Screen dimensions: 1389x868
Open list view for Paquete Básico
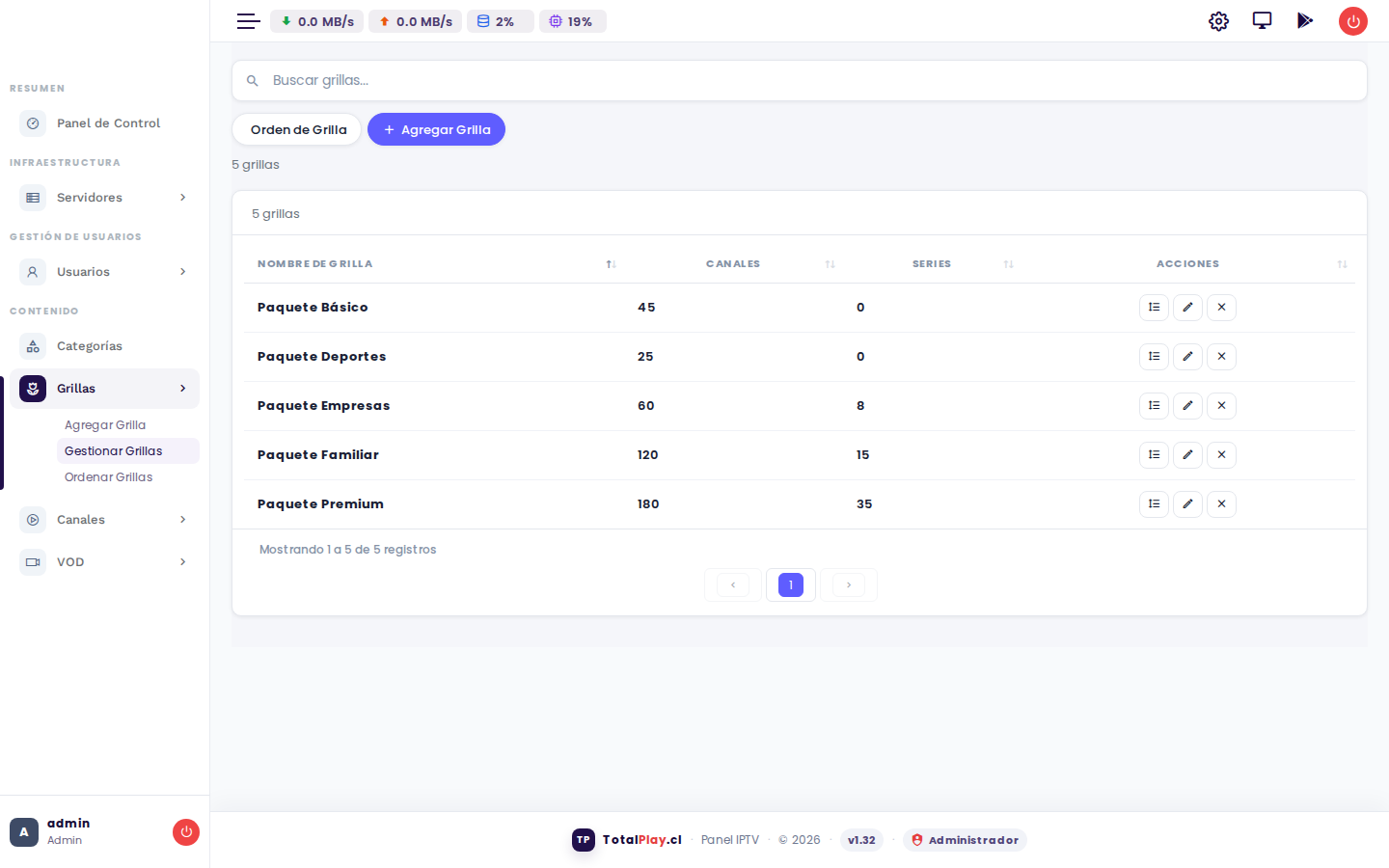[1154, 308]
